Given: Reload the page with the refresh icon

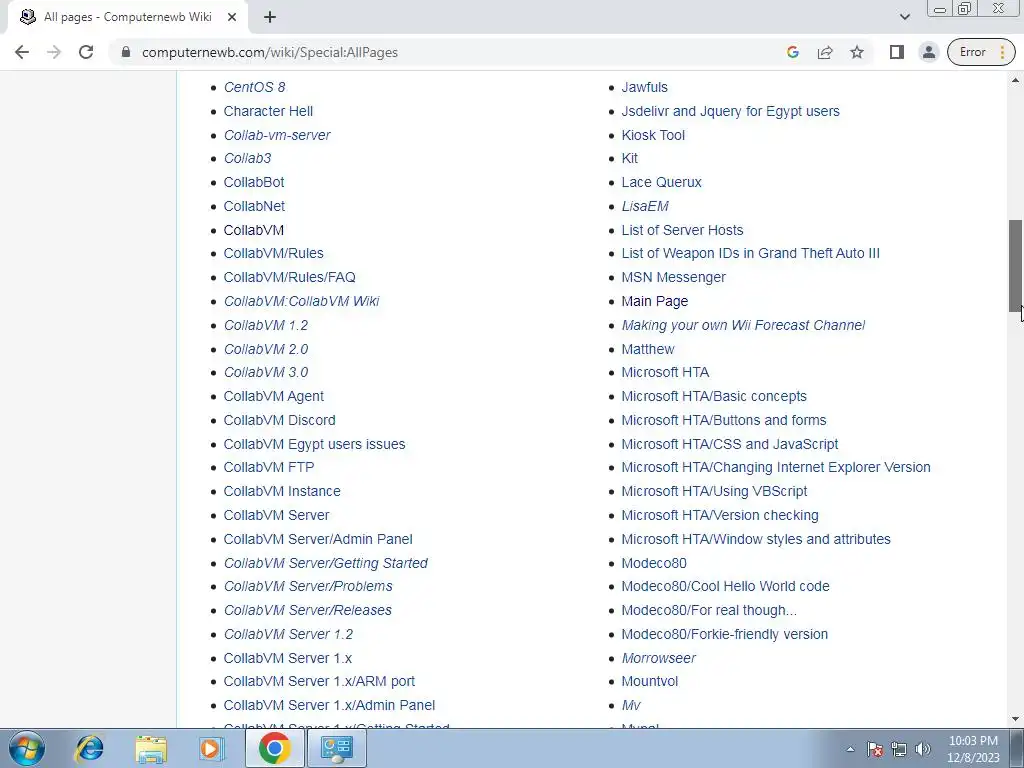Looking at the screenshot, I should click(x=86, y=52).
